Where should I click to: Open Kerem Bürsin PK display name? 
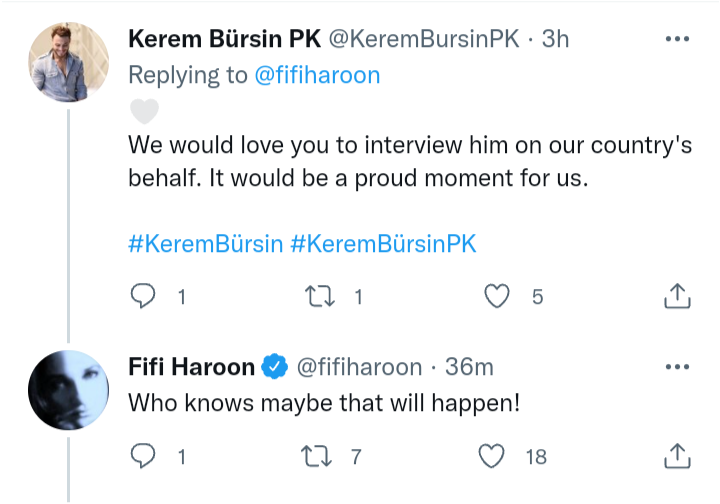click(x=222, y=39)
